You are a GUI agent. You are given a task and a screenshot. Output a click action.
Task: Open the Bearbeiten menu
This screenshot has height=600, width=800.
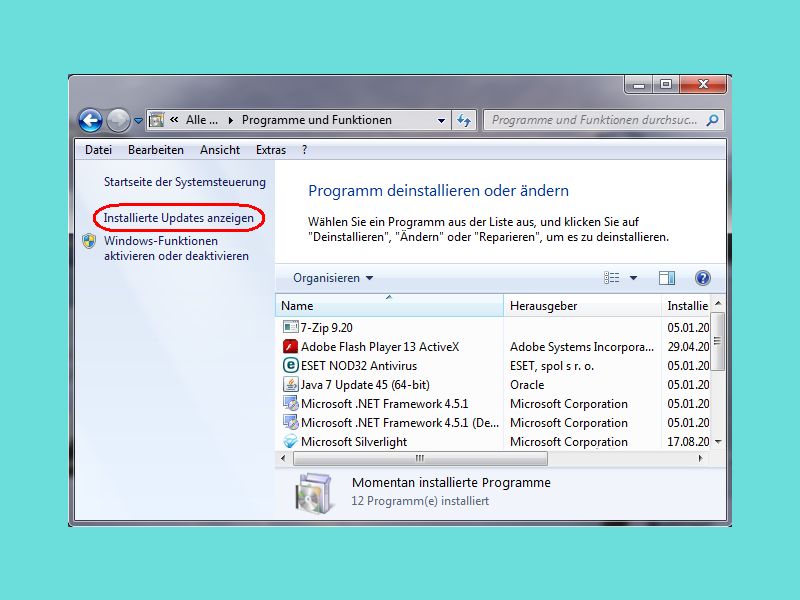156,150
